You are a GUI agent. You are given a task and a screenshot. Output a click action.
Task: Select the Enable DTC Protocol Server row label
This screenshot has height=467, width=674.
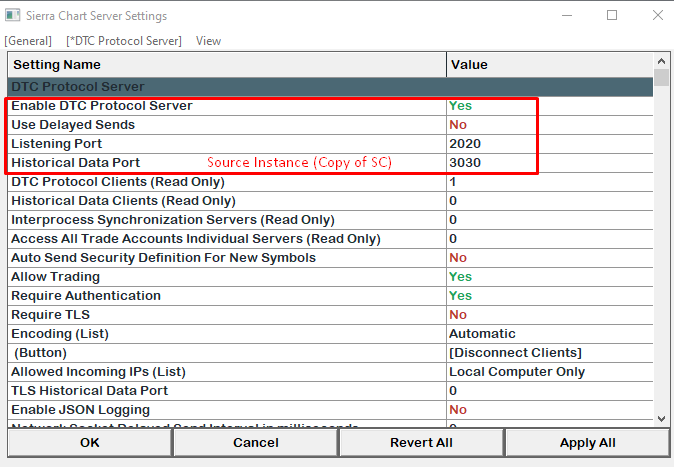tap(102, 106)
